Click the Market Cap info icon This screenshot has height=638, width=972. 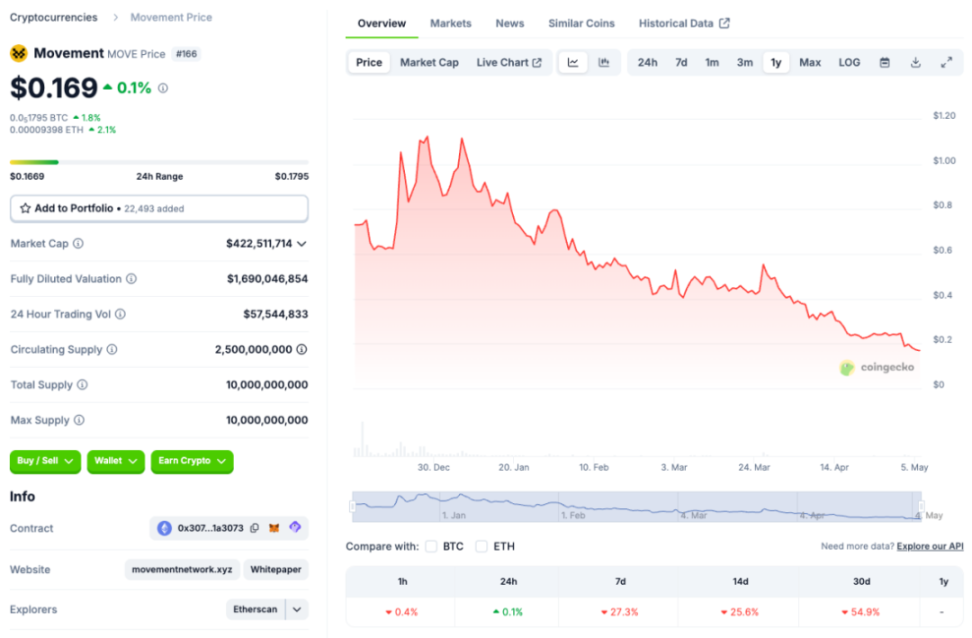78,243
